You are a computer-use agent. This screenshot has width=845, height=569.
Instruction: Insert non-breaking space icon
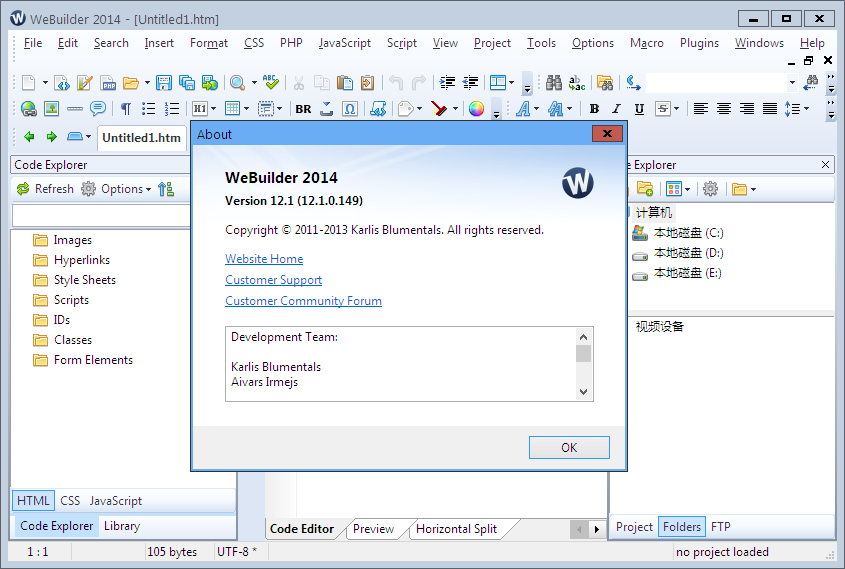(327, 109)
